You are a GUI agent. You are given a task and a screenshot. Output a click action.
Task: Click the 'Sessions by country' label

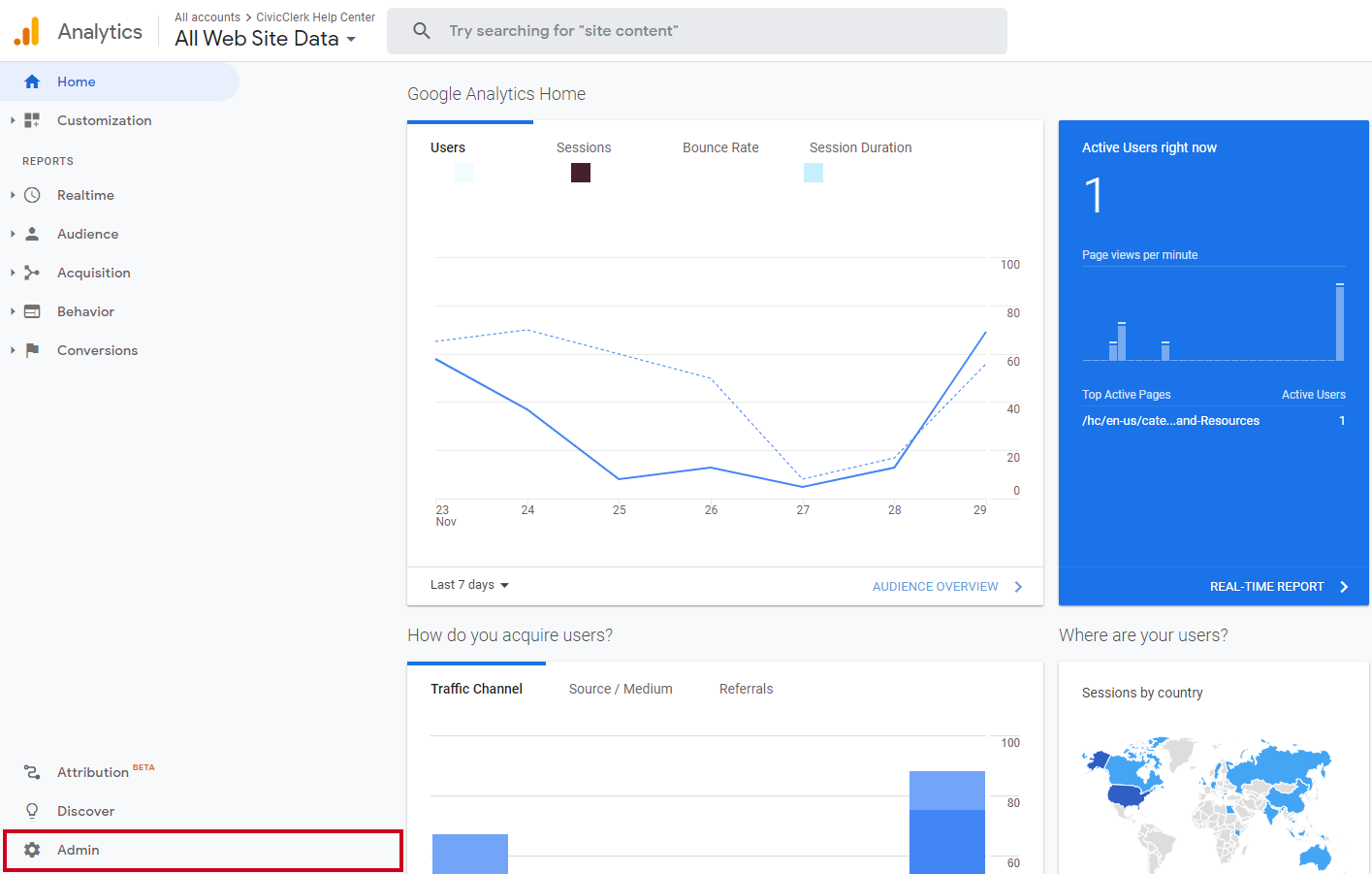pos(1142,693)
